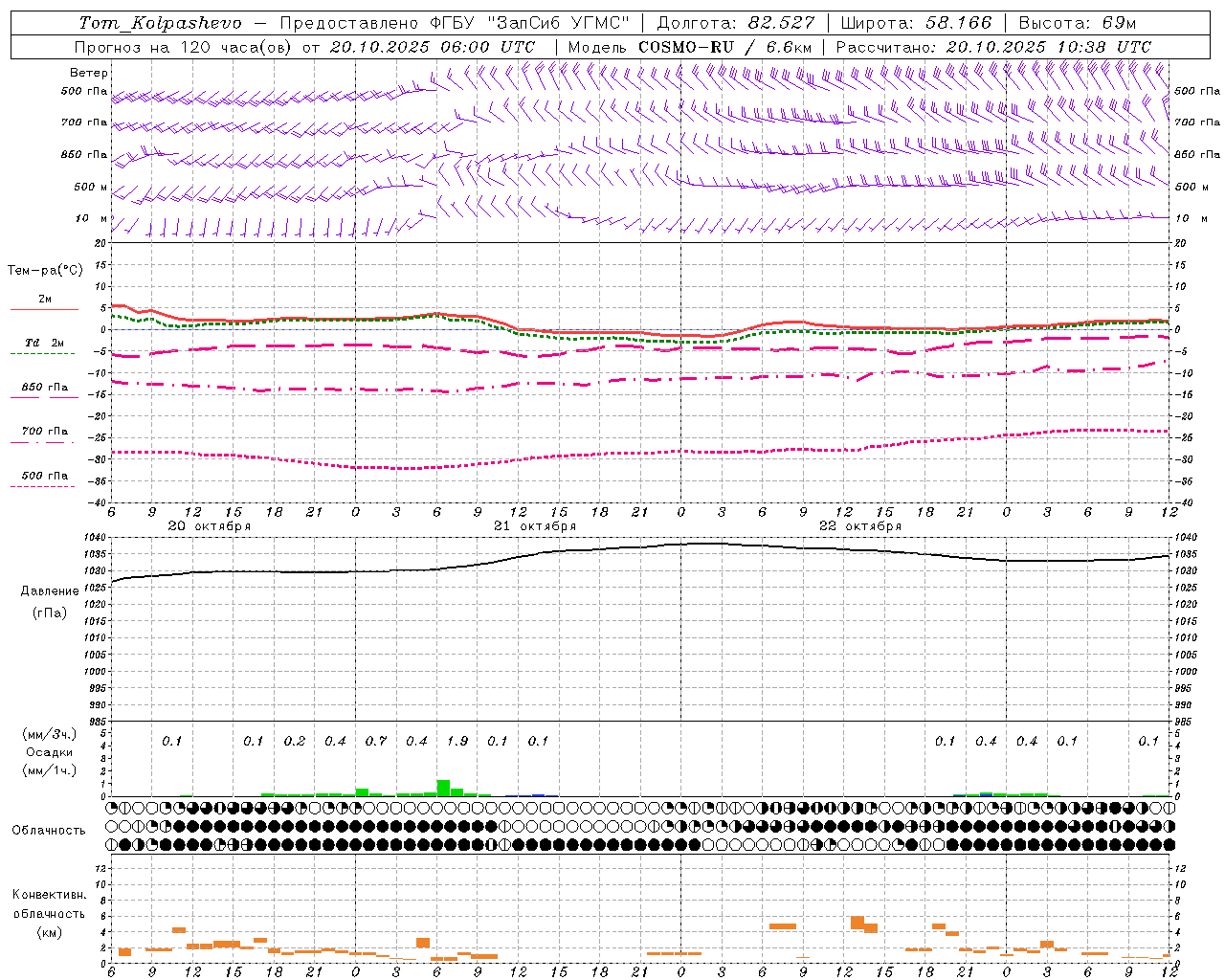This screenshot has width=1225, height=980.
Task: Click the forecast start time 20.10.2025 06:00 UTC
Action: 433,47
